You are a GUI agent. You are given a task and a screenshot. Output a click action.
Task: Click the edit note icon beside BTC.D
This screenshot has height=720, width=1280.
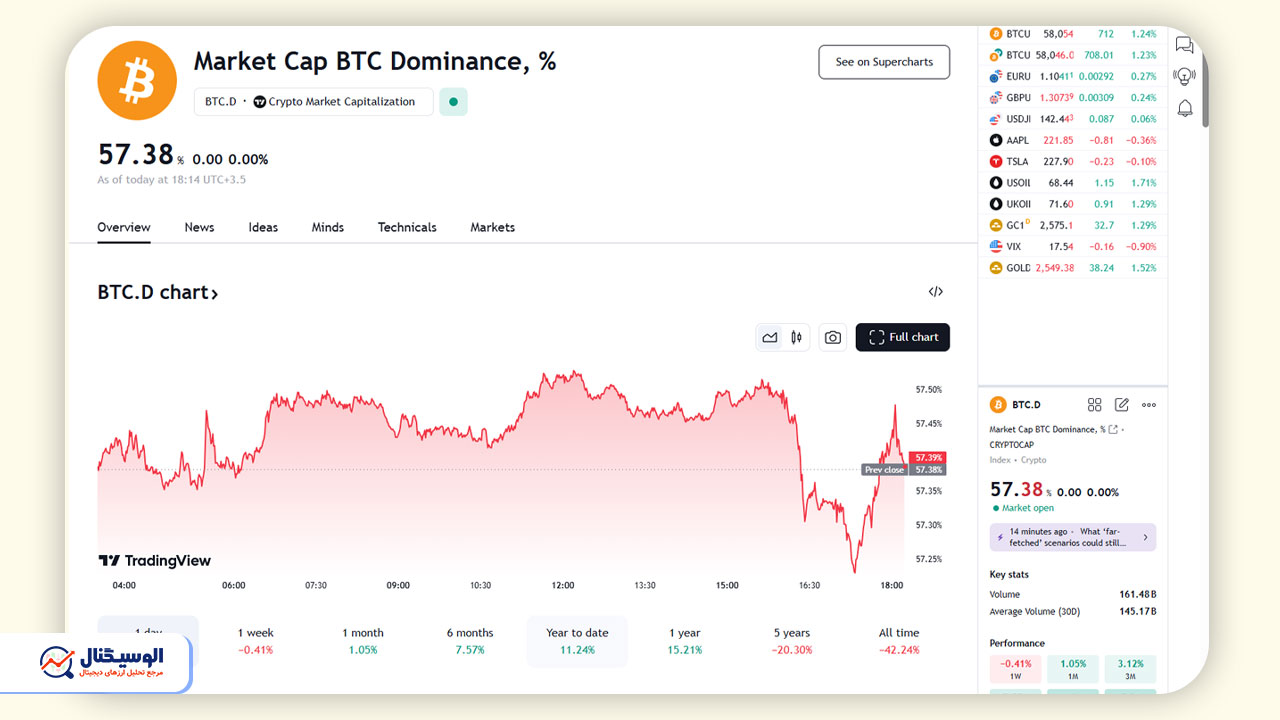point(1122,405)
